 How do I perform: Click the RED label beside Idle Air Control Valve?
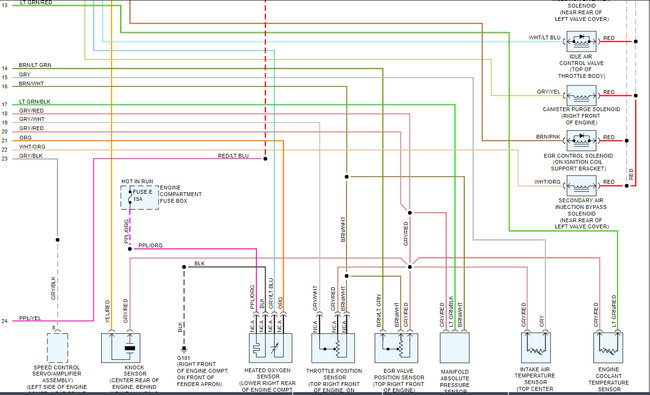click(x=609, y=38)
